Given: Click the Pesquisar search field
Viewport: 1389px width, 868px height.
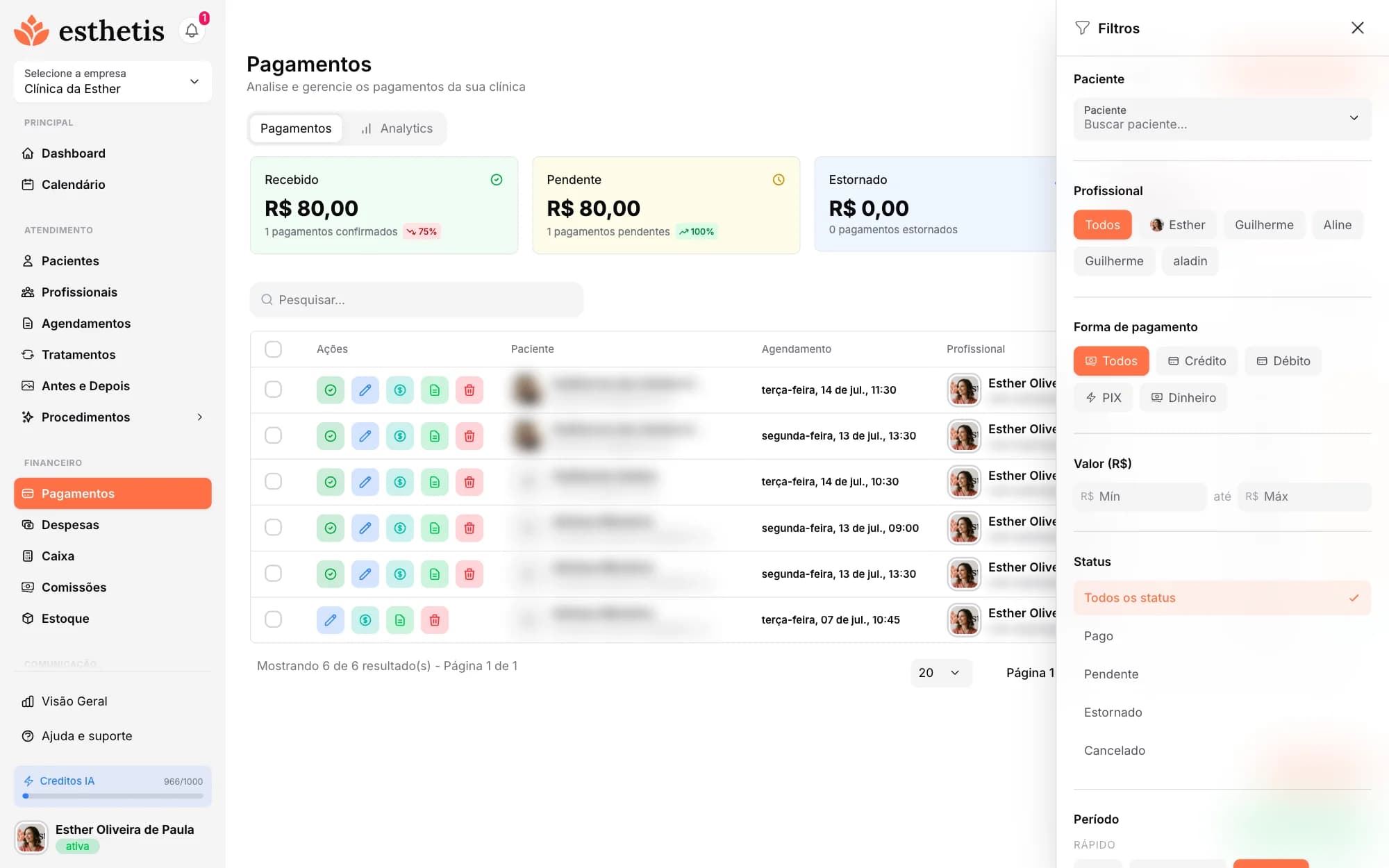Looking at the screenshot, I should pos(417,300).
